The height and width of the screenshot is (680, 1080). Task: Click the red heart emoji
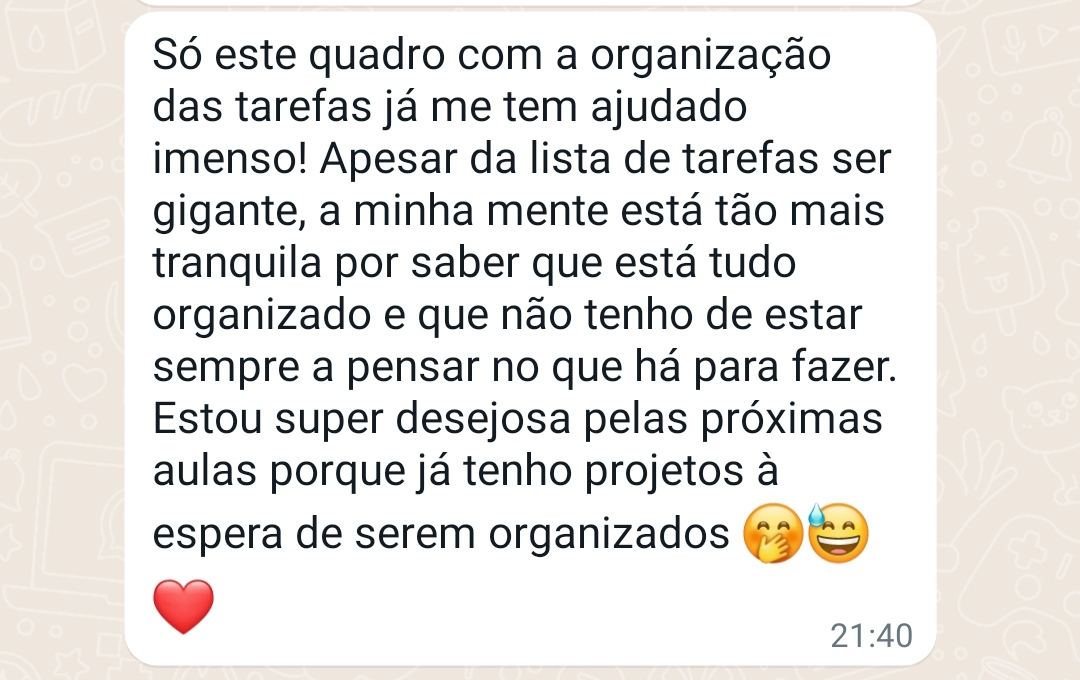tap(183, 606)
